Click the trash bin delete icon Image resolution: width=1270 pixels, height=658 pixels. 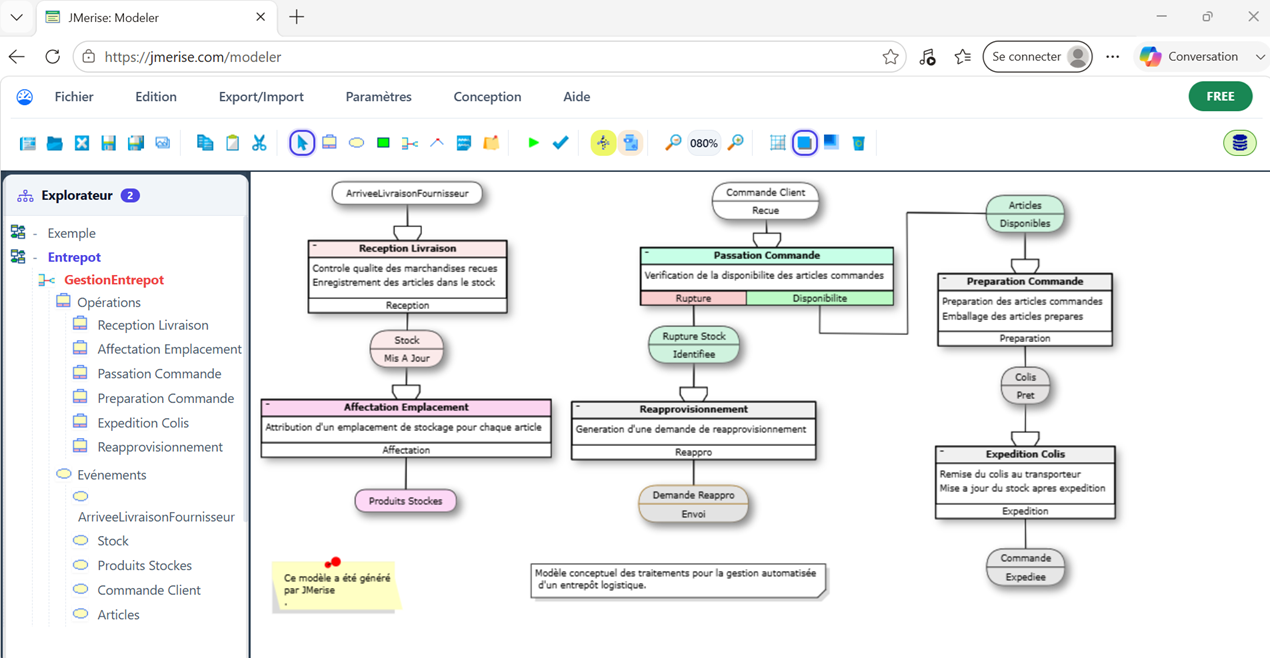coord(858,143)
